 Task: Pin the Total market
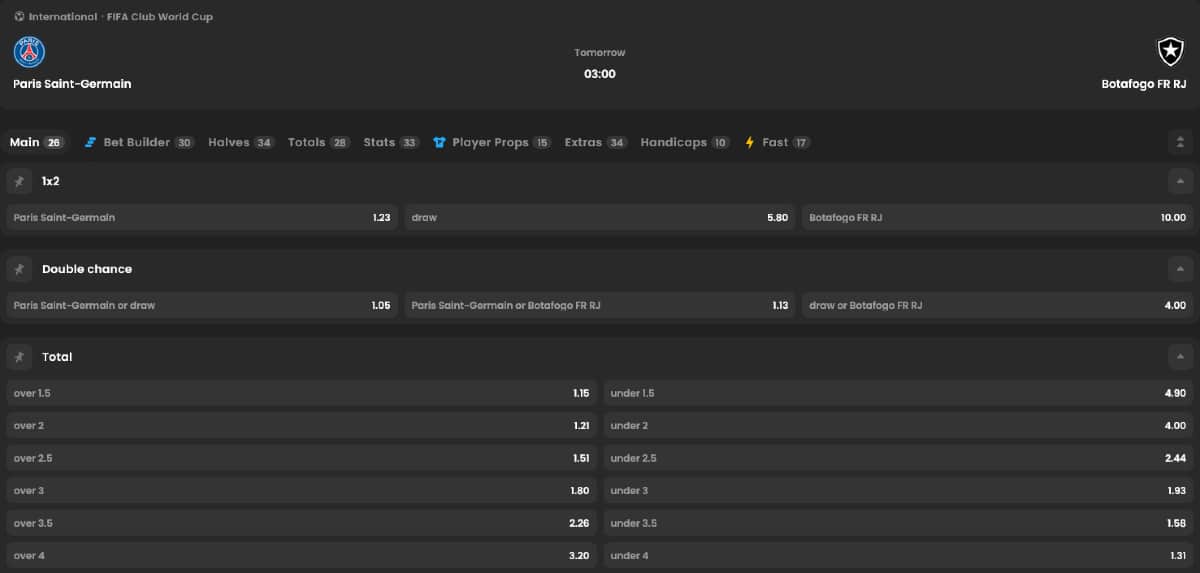[19, 357]
